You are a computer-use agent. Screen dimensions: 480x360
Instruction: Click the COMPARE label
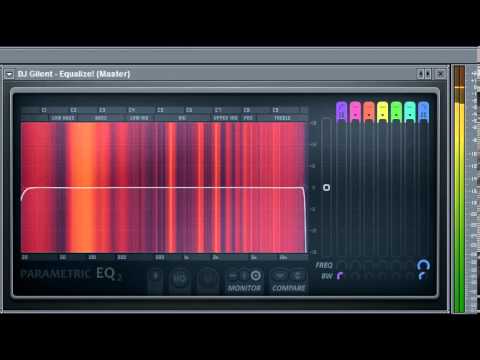tap(289, 288)
